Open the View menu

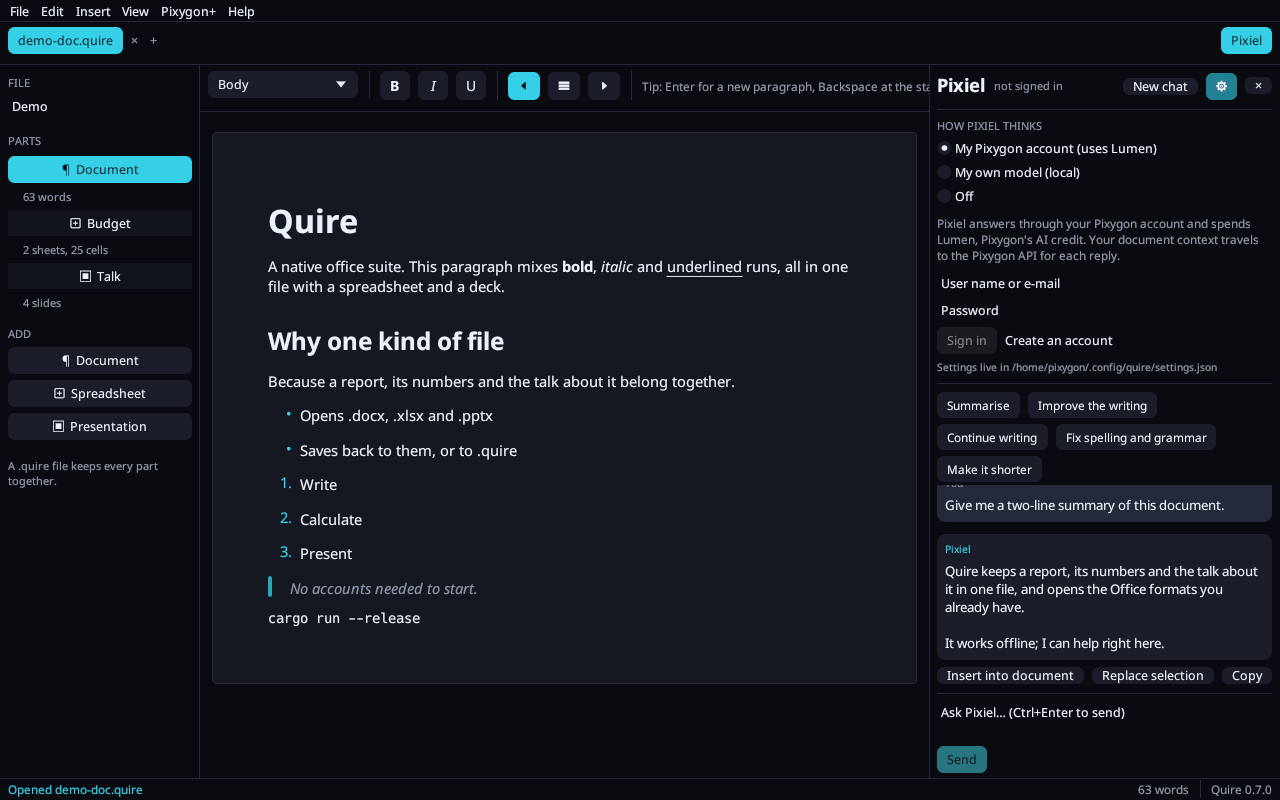[135, 11]
